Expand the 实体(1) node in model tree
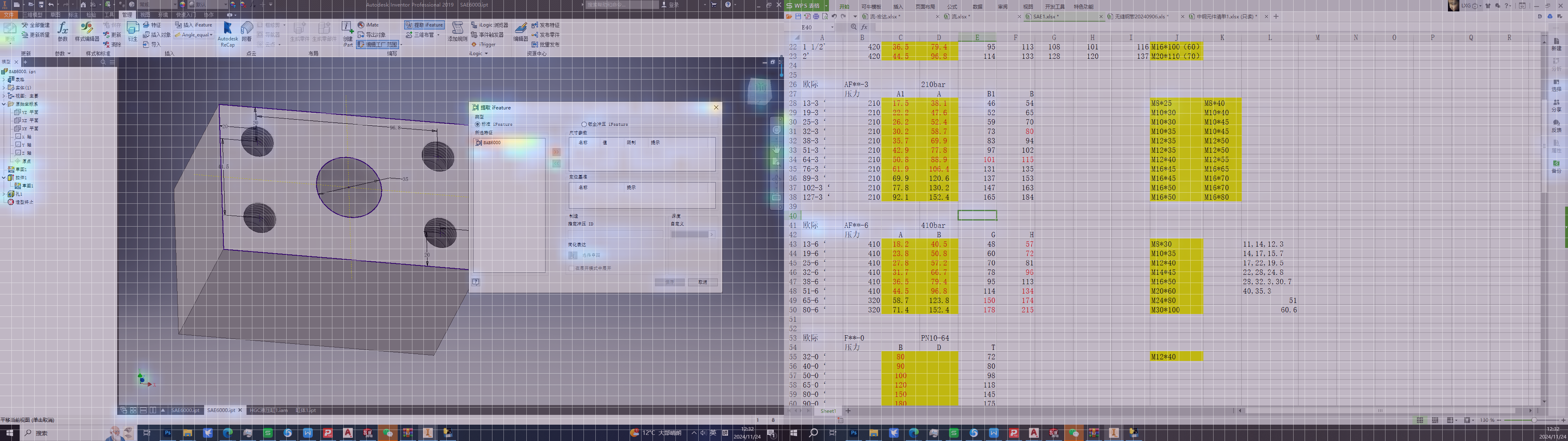The width and height of the screenshot is (1568, 441). click(x=4, y=88)
